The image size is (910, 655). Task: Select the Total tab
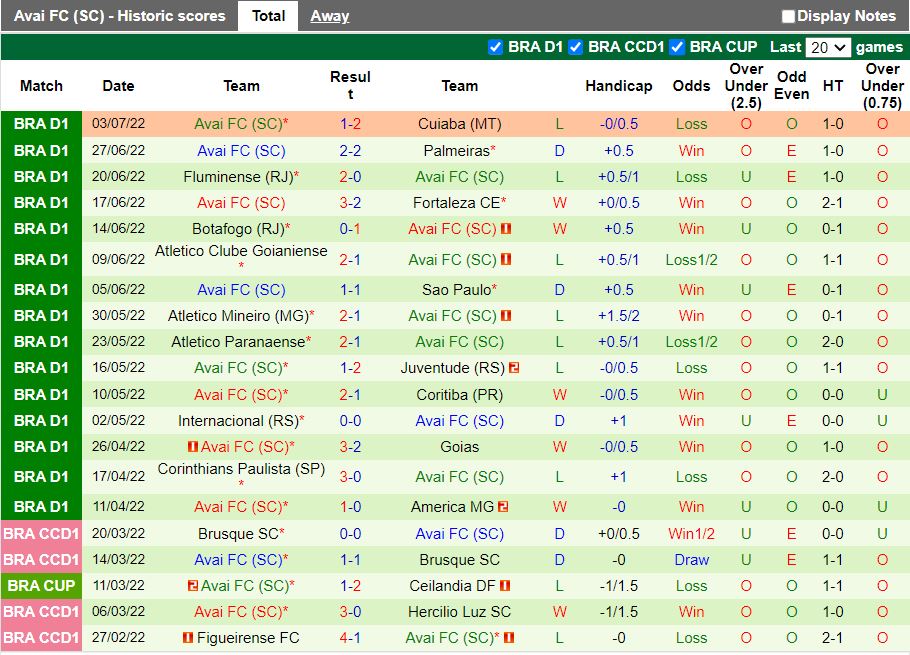267,16
